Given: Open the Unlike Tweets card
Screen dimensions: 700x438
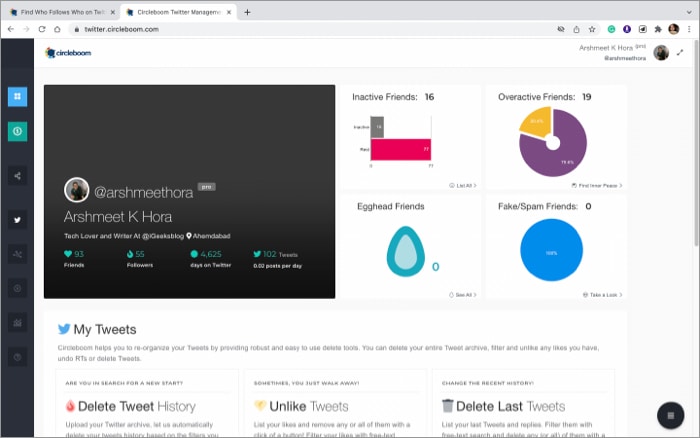Looking at the screenshot, I should point(335,403).
